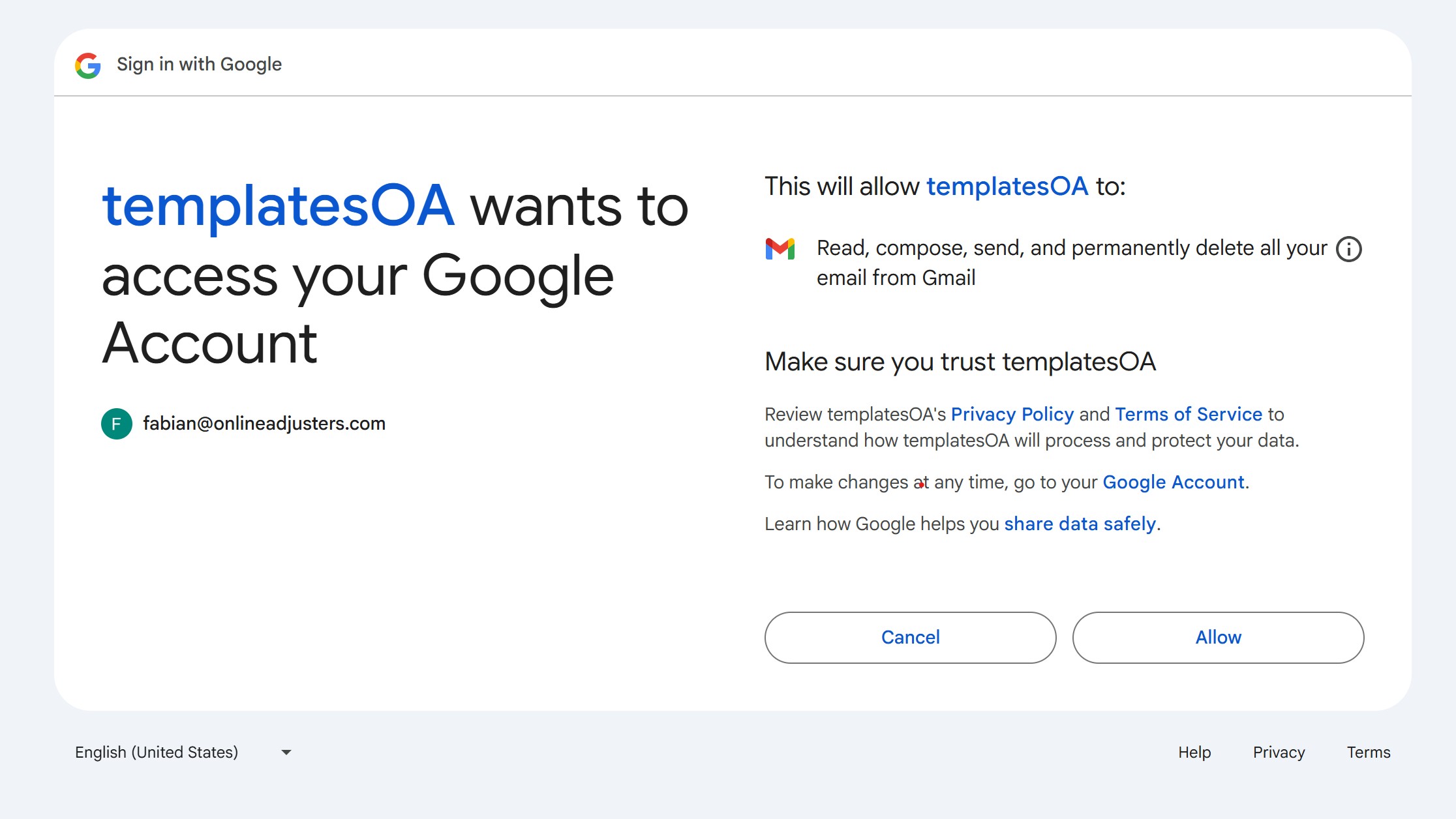Click the green F account avatar
This screenshot has height=819, width=1456.
coord(117,424)
